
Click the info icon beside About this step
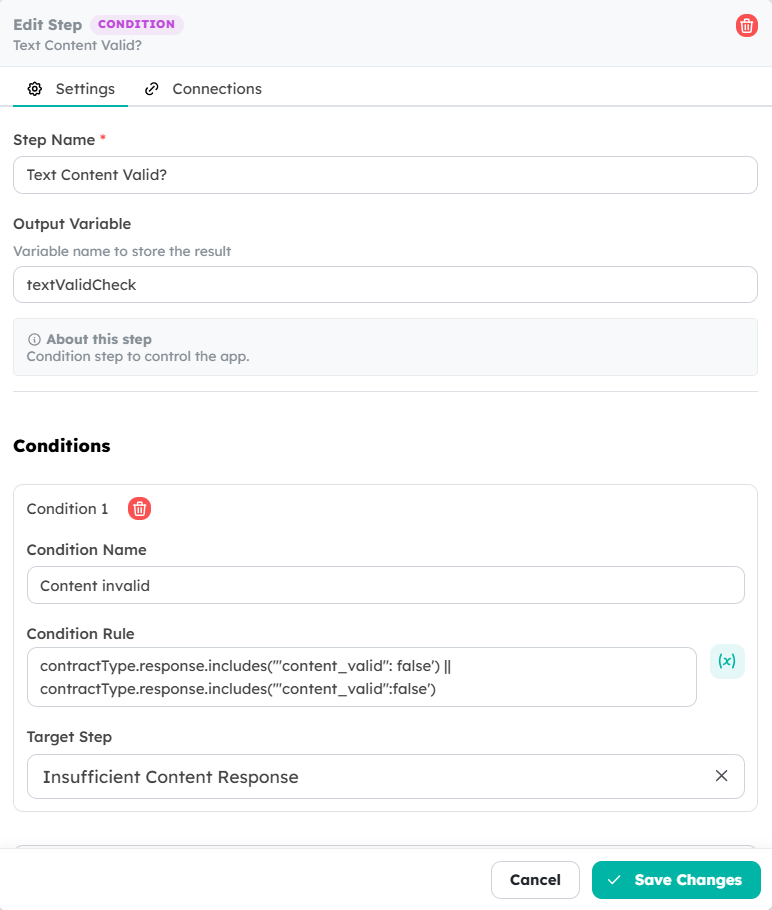point(34,339)
